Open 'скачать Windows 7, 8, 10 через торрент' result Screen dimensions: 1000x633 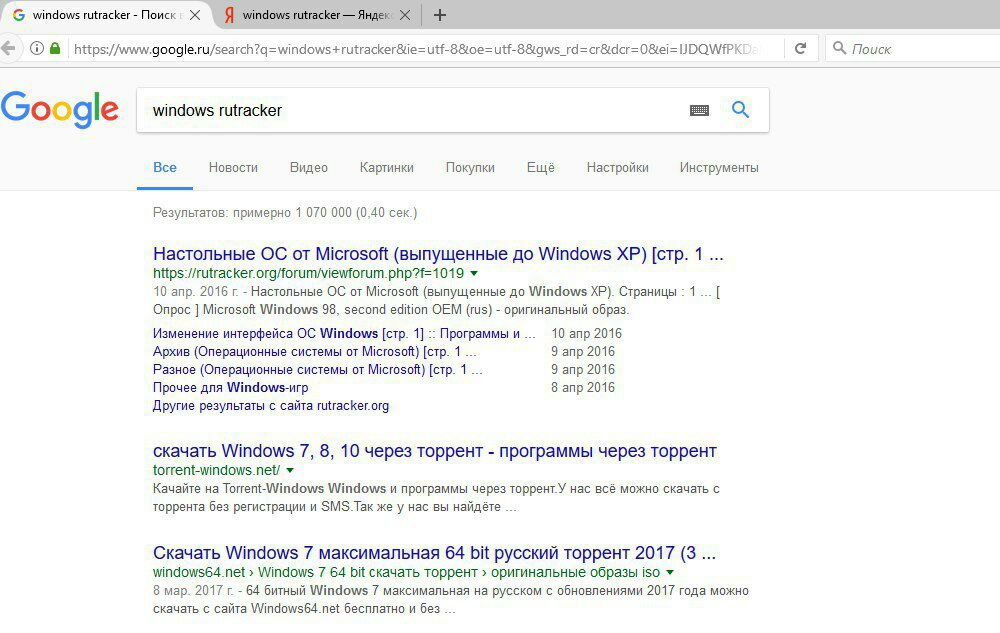[x=434, y=451]
